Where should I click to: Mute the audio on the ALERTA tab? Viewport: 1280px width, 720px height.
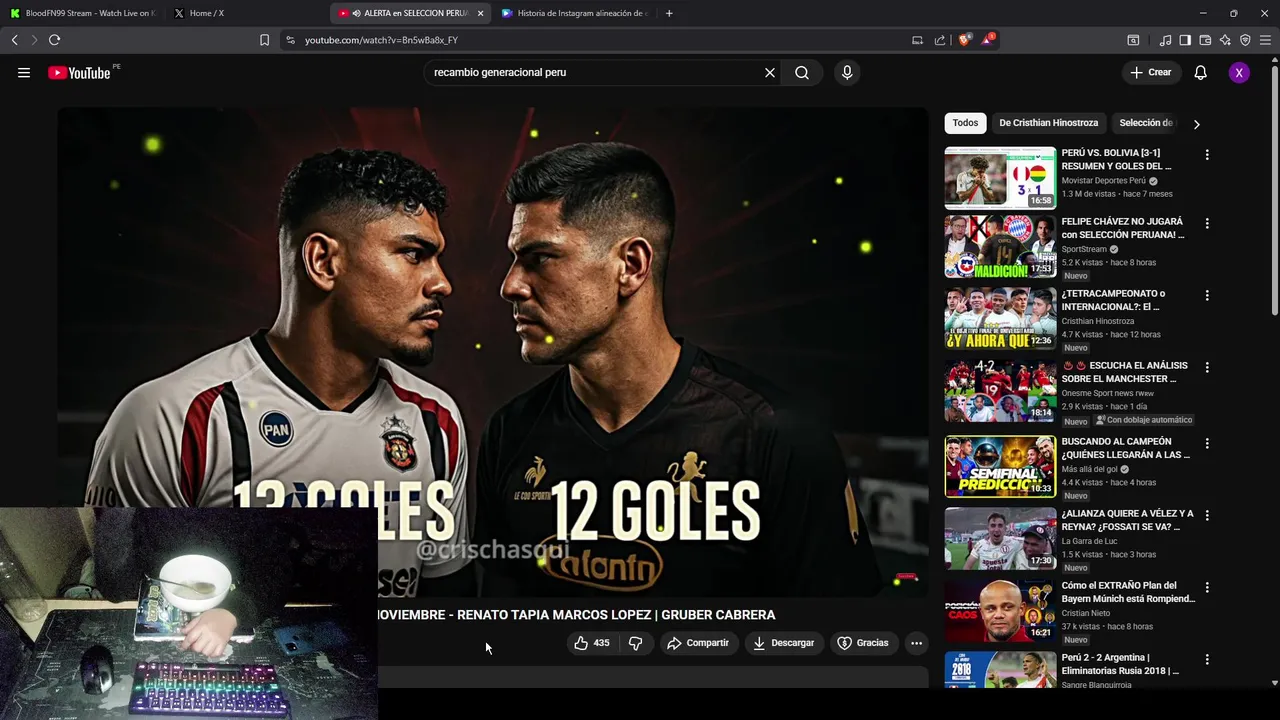point(357,13)
